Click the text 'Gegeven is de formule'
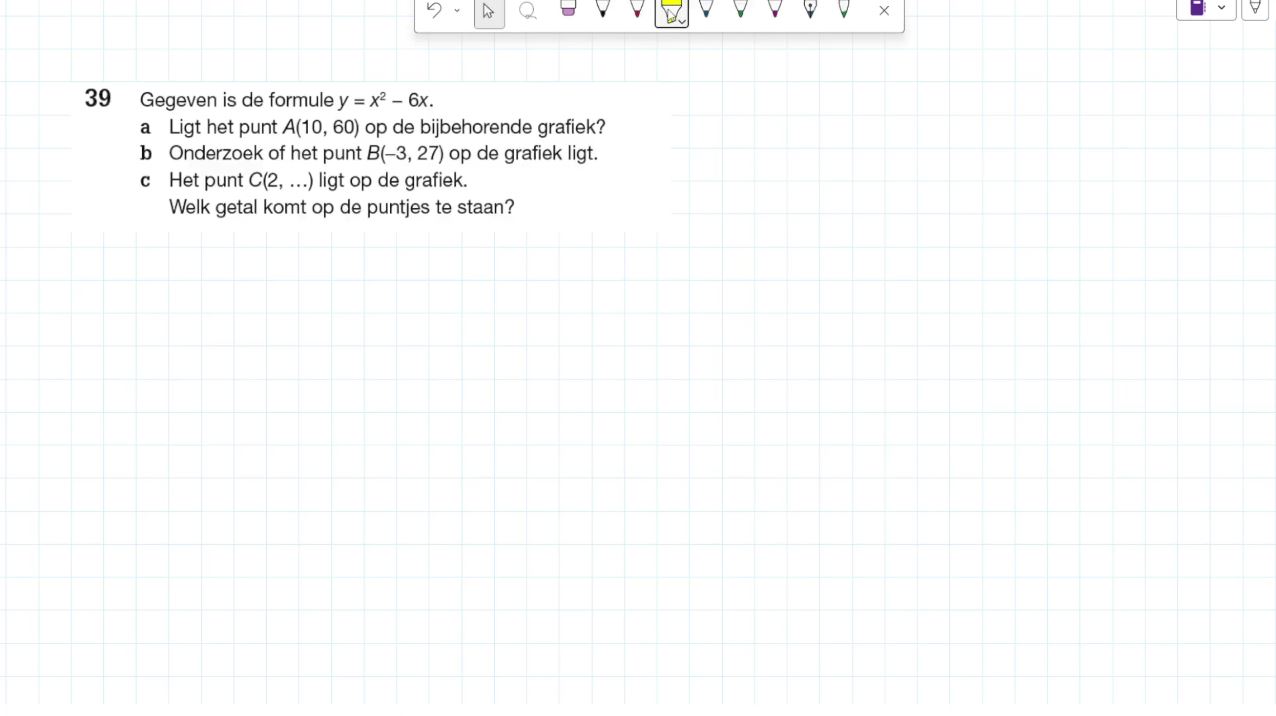 (237, 100)
